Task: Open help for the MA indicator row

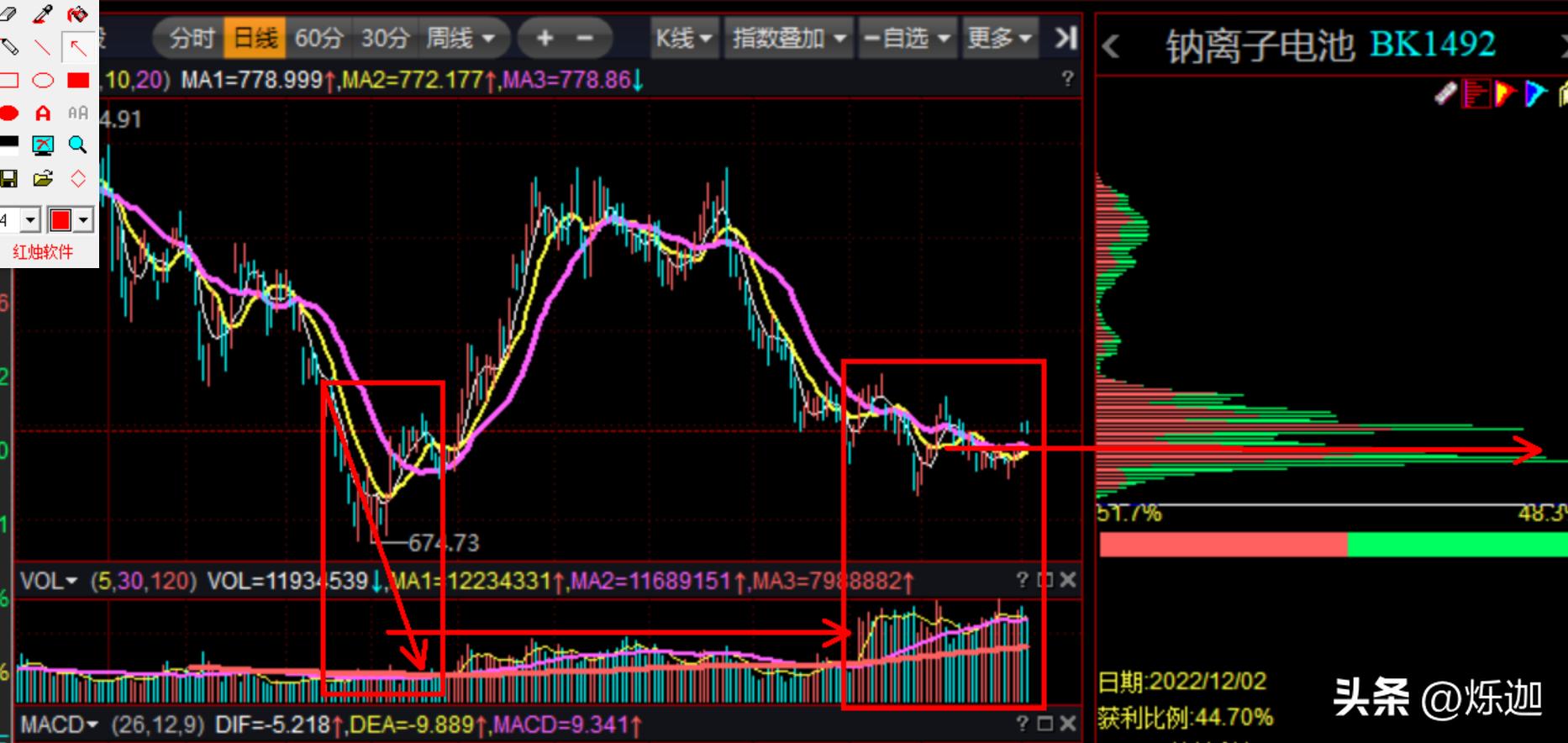Action: [1067, 79]
